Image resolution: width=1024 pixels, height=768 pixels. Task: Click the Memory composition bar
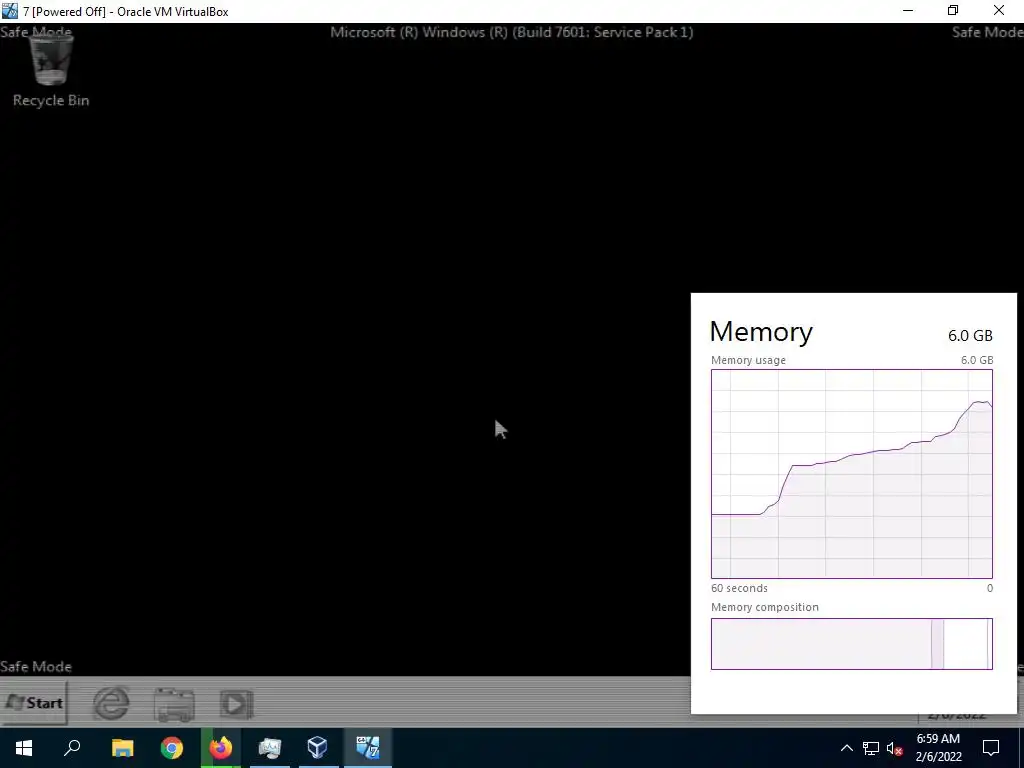(x=852, y=644)
